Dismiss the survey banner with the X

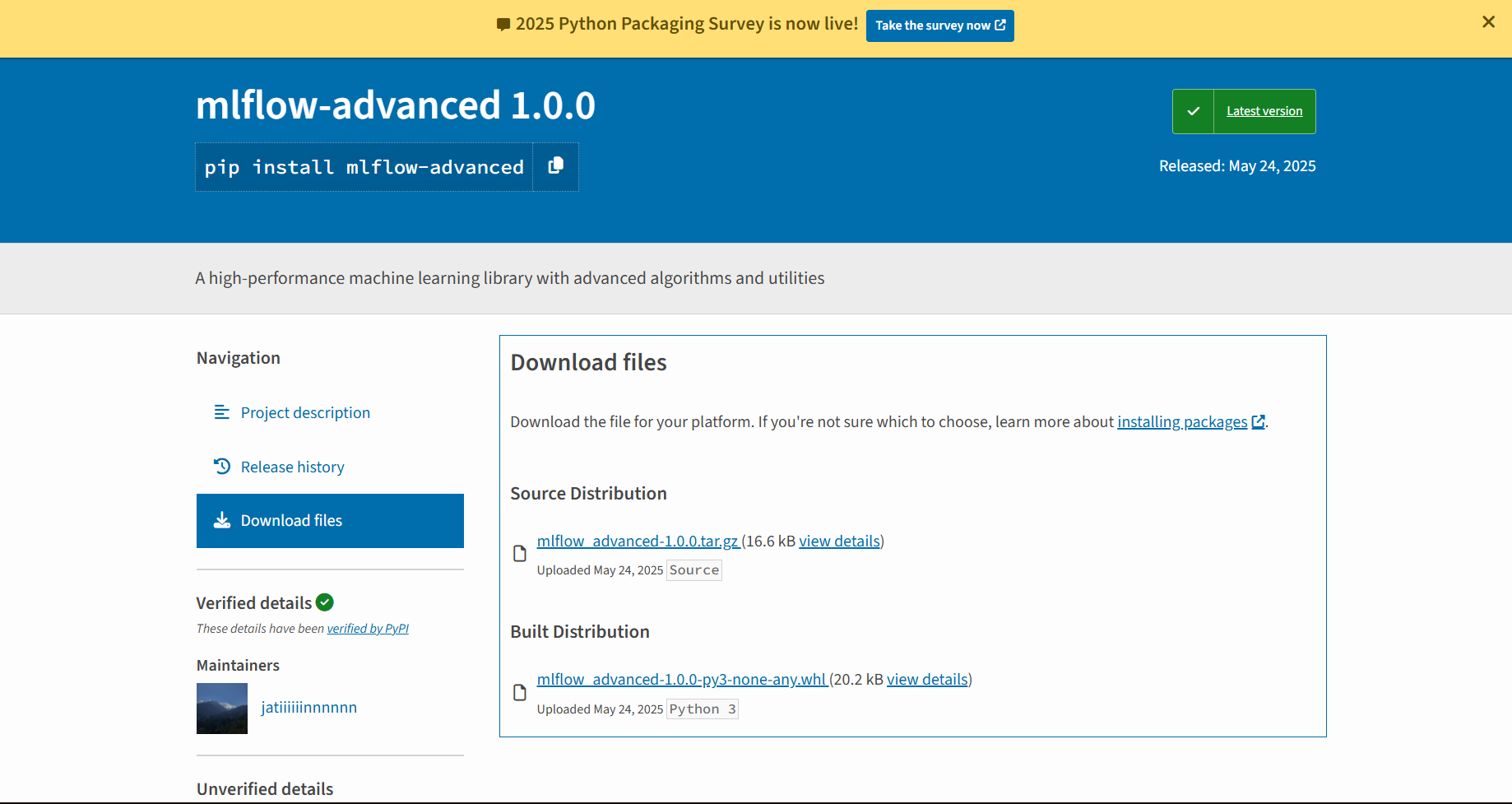click(1488, 22)
